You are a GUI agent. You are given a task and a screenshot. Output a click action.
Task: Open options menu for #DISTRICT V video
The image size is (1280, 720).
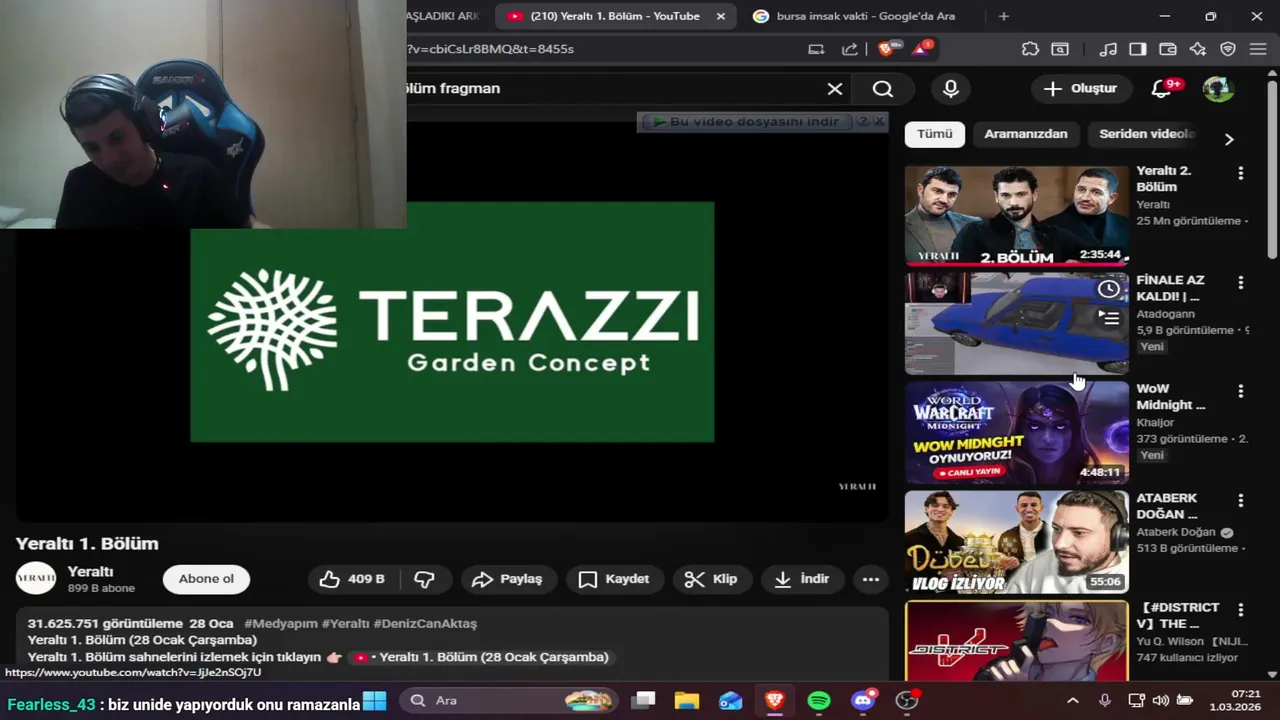coord(1241,609)
